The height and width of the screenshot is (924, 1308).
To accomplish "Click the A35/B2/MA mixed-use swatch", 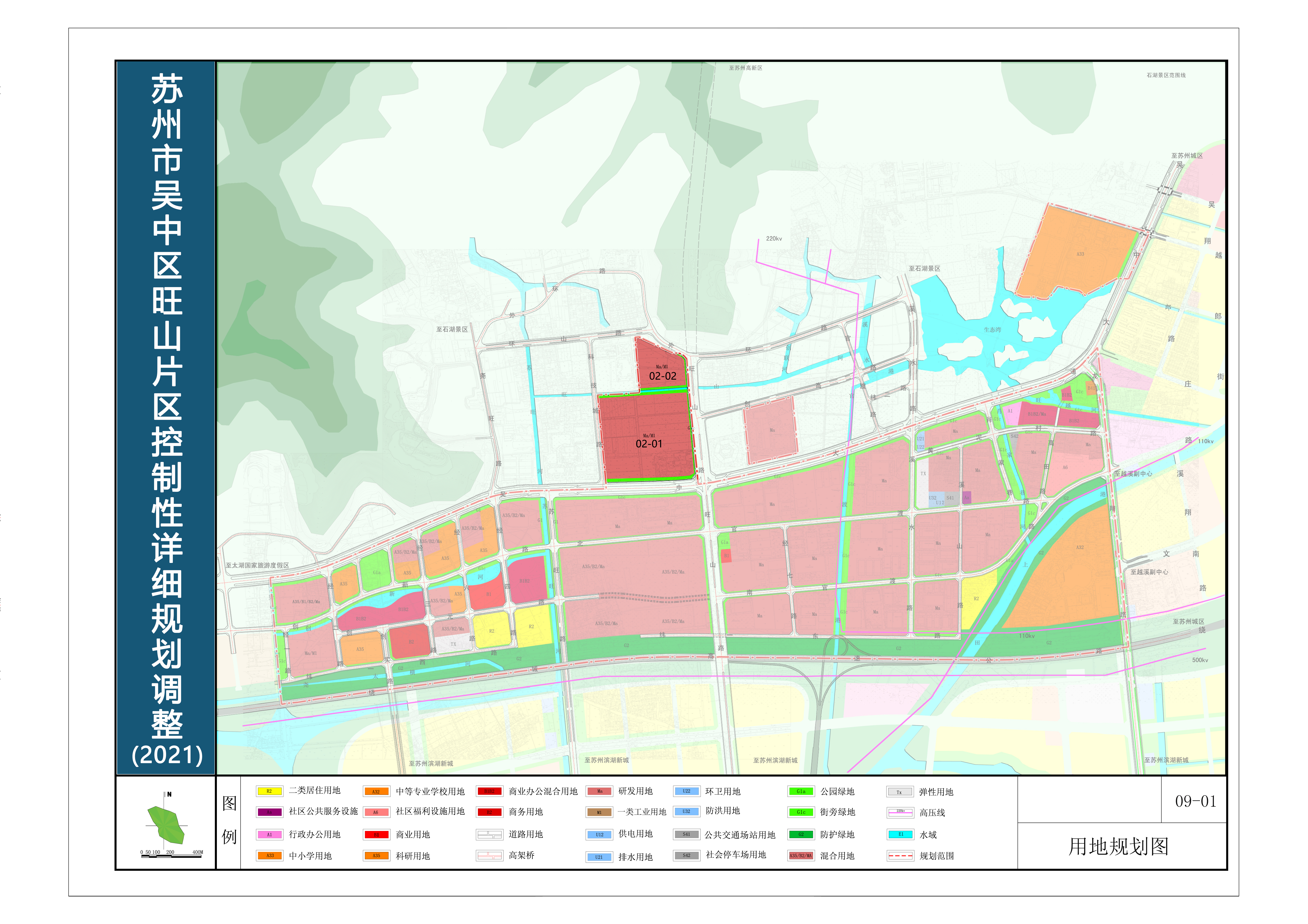I will (x=801, y=856).
